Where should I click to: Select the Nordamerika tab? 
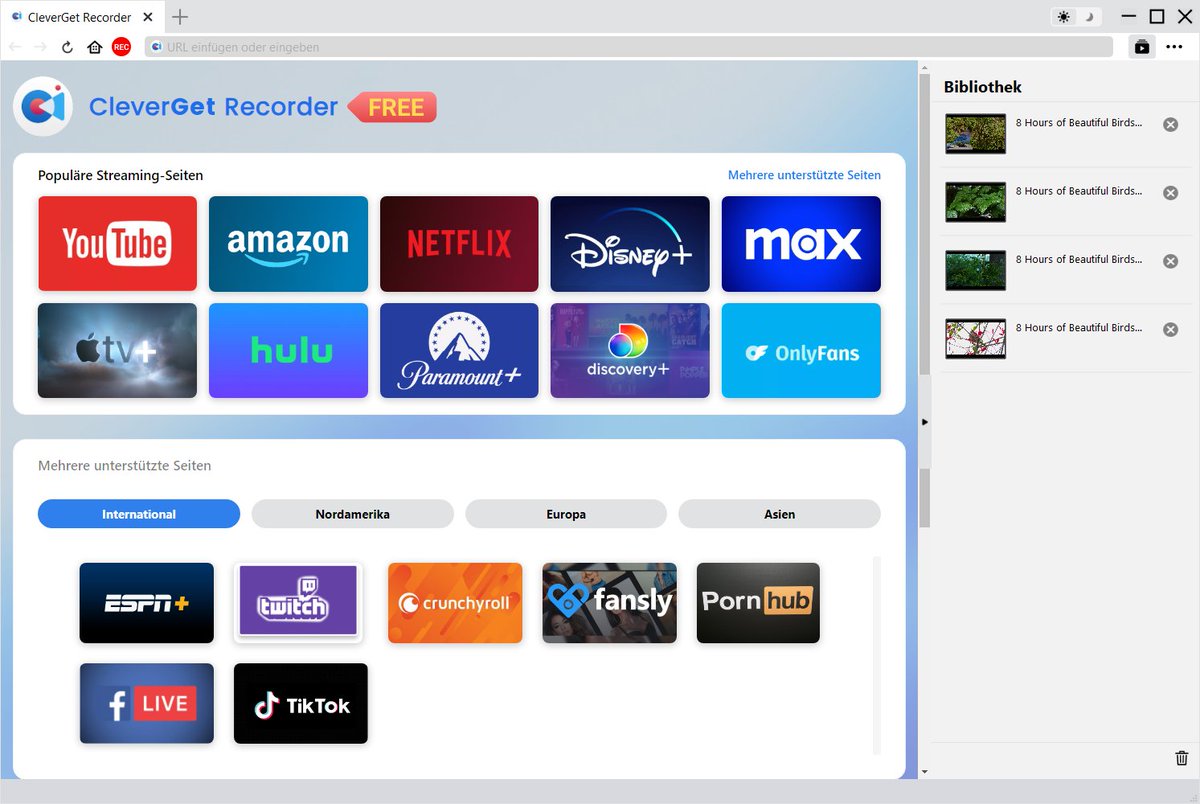(x=353, y=514)
